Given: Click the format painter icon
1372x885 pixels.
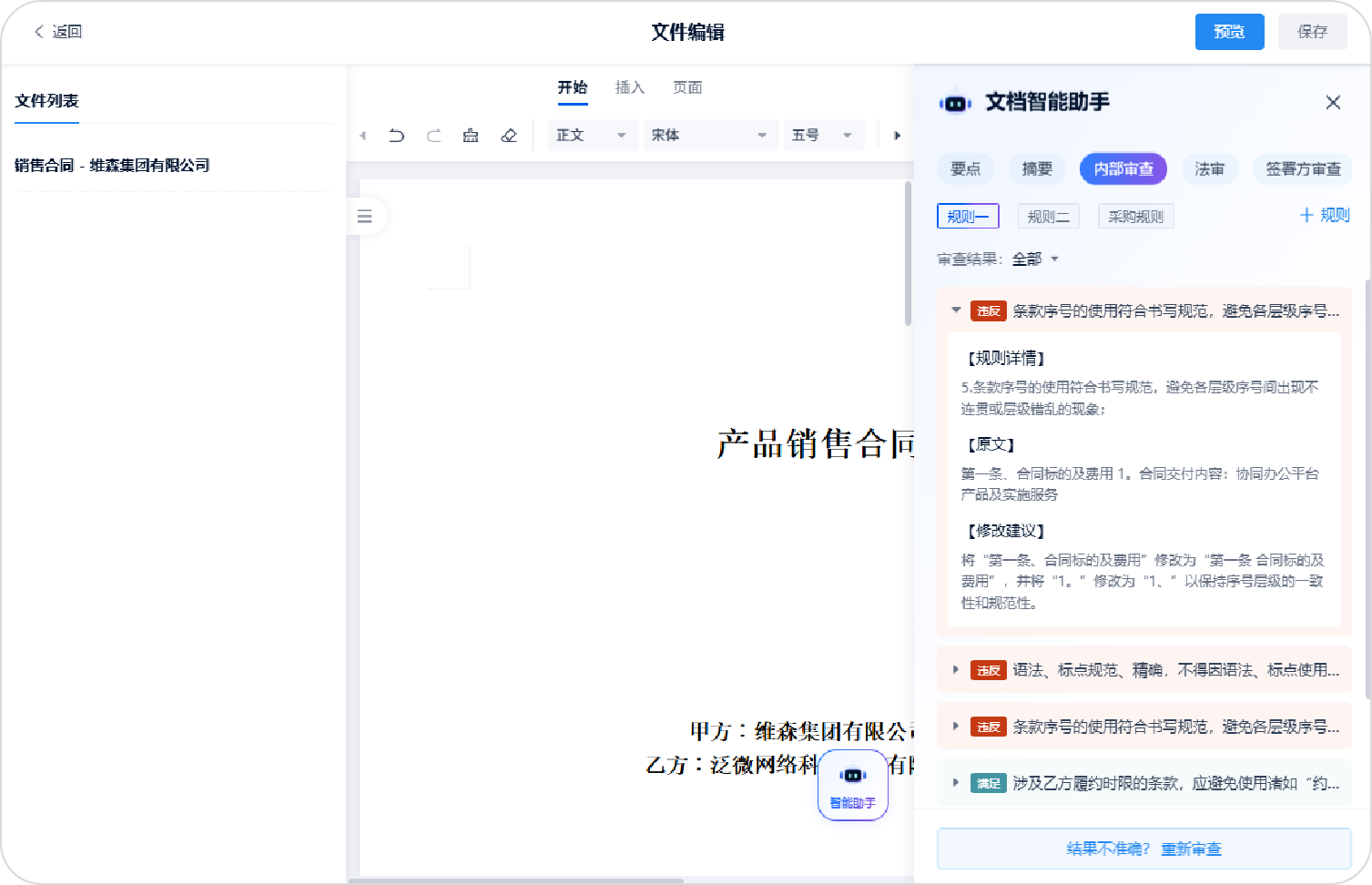Looking at the screenshot, I should pyautogui.click(x=471, y=136).
